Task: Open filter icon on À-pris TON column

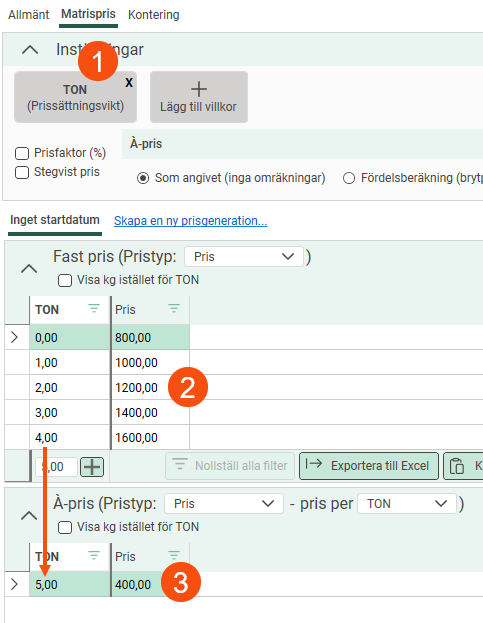Action: tap(94, 555)
